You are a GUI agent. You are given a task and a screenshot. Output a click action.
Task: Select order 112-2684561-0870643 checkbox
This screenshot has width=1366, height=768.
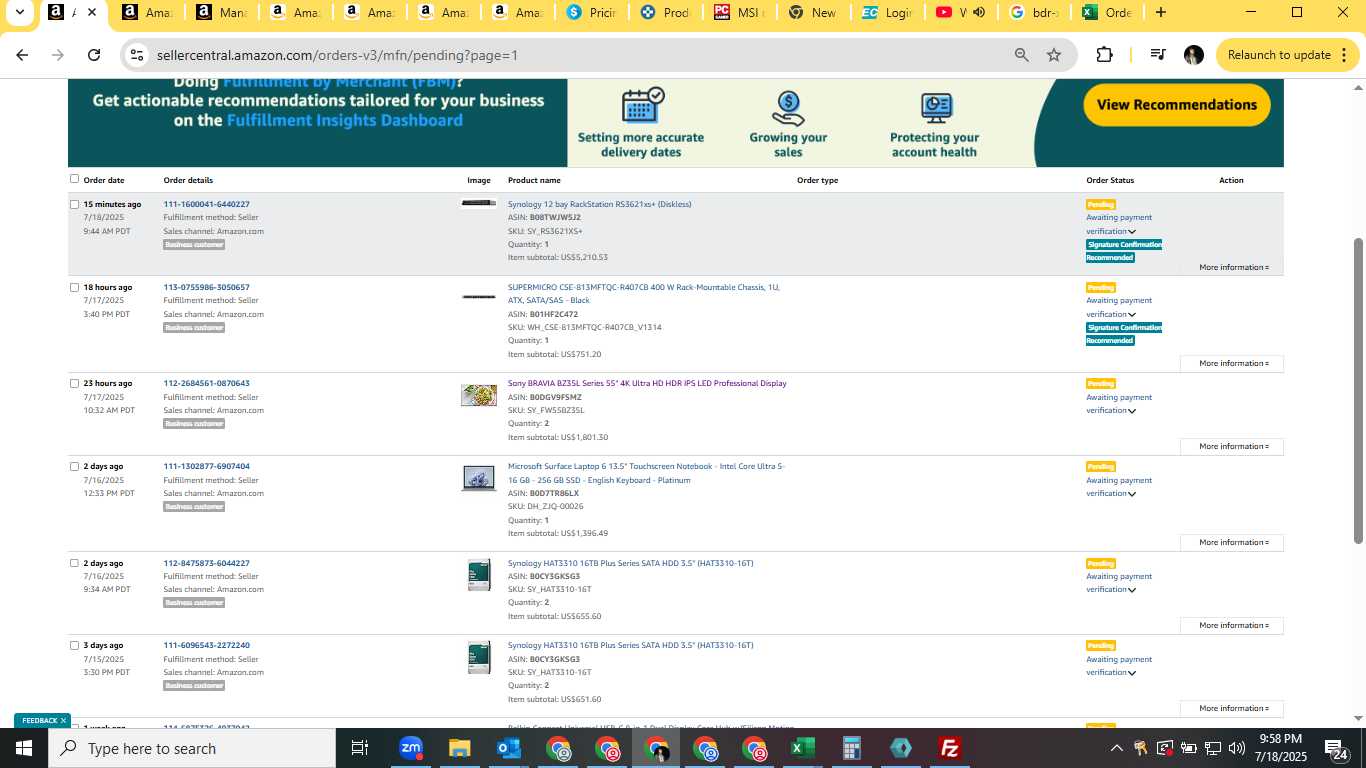(x=74, y=383)
